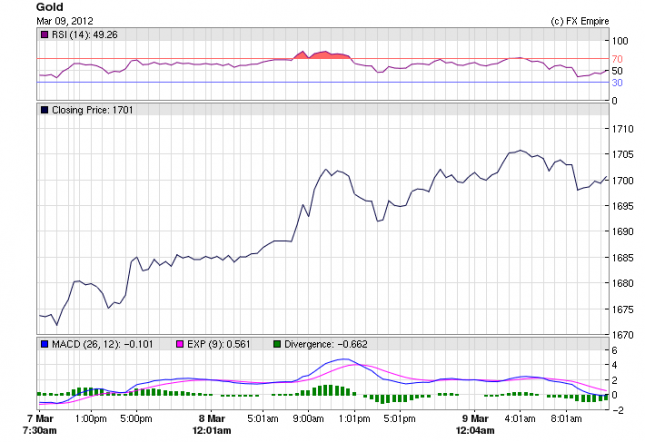Click the purple RSI legend swatch

[x=44, y=35]
